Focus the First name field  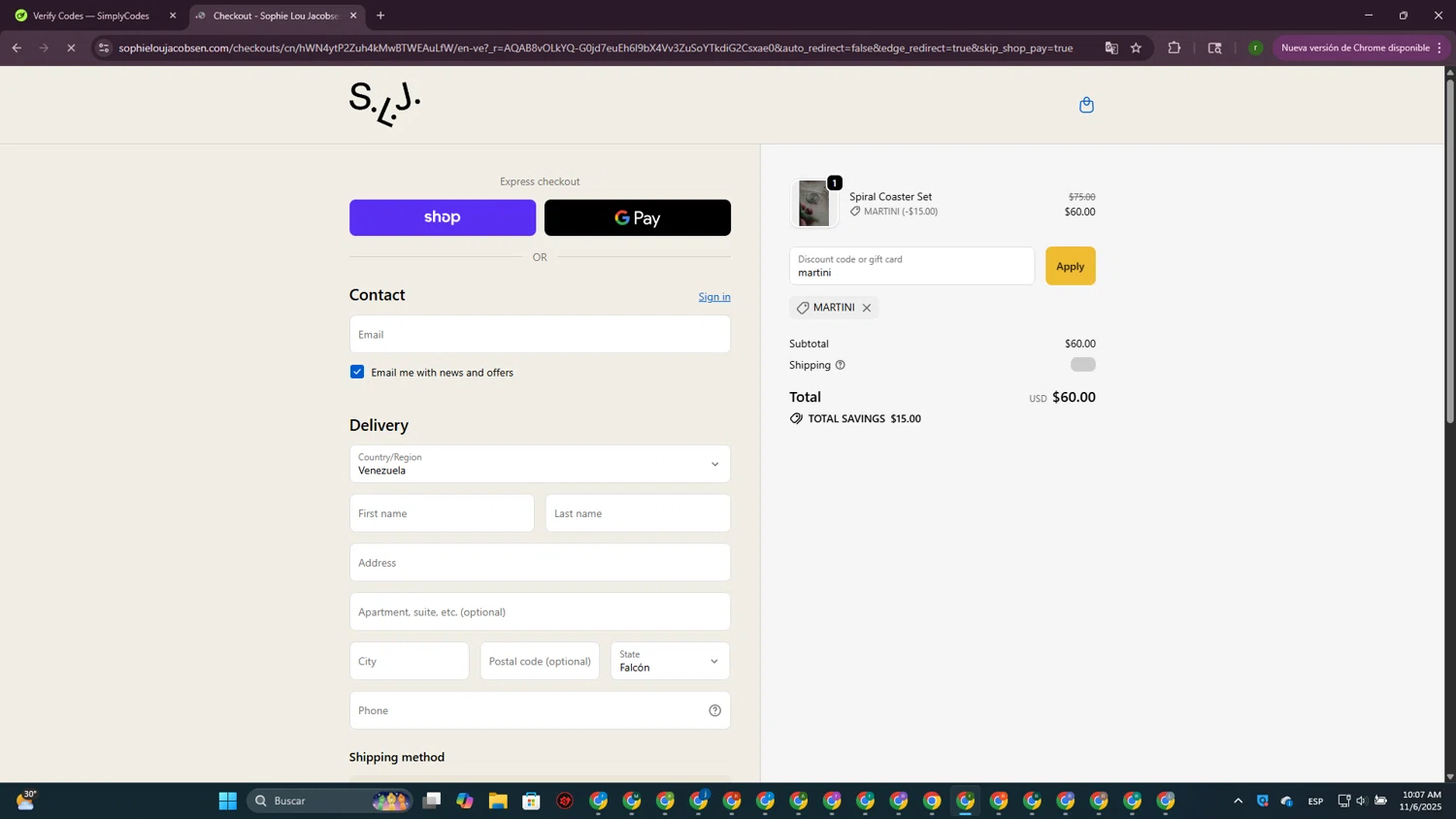442,513
